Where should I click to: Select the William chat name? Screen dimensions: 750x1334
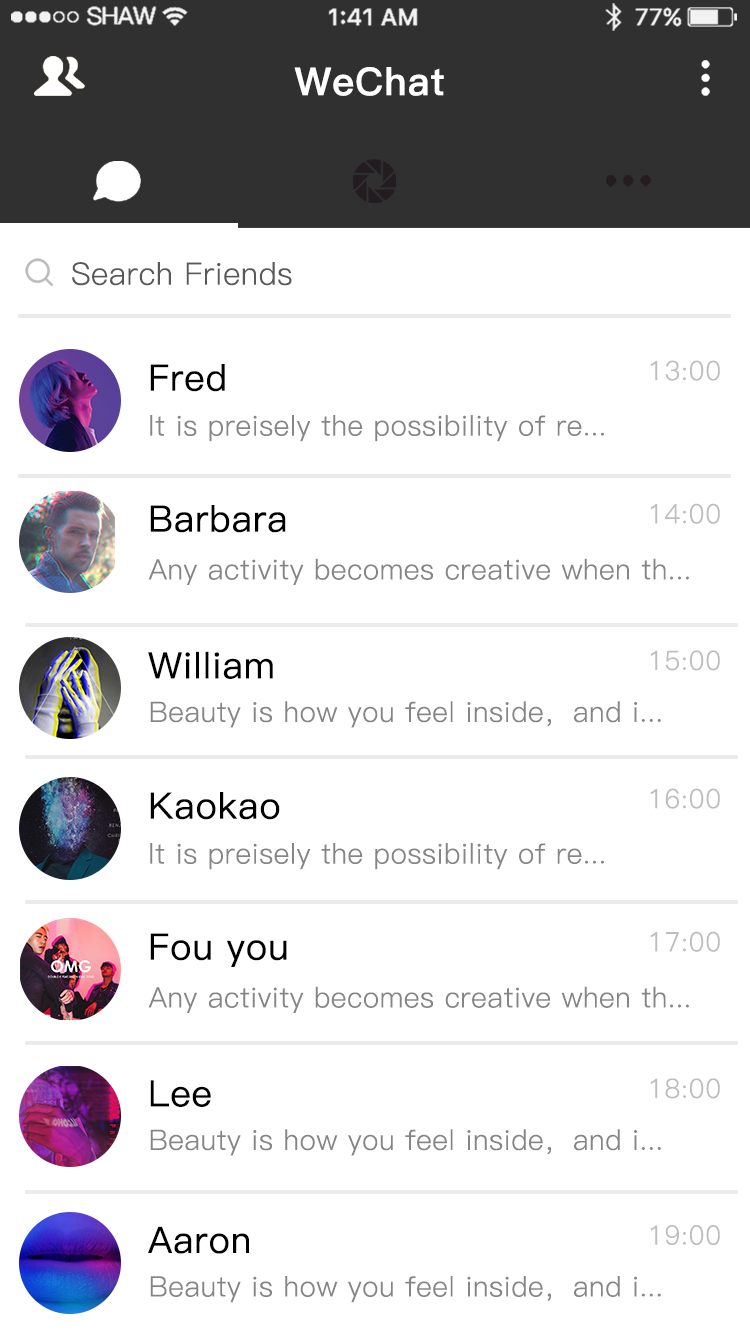point(211,666)
